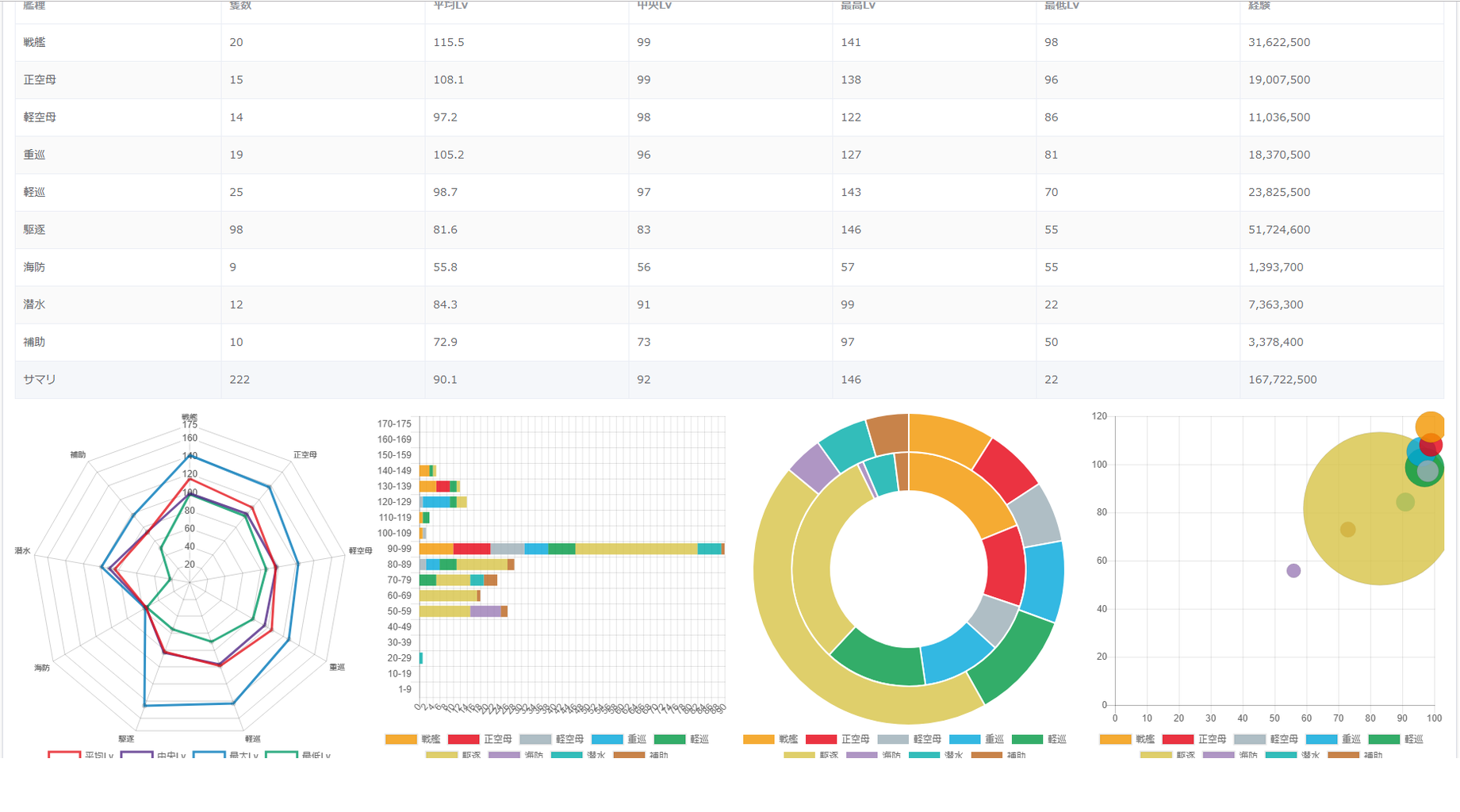Select the 戦艦 row label in the table
Viewport: 1460px width, 812px height.
[34, 42]
